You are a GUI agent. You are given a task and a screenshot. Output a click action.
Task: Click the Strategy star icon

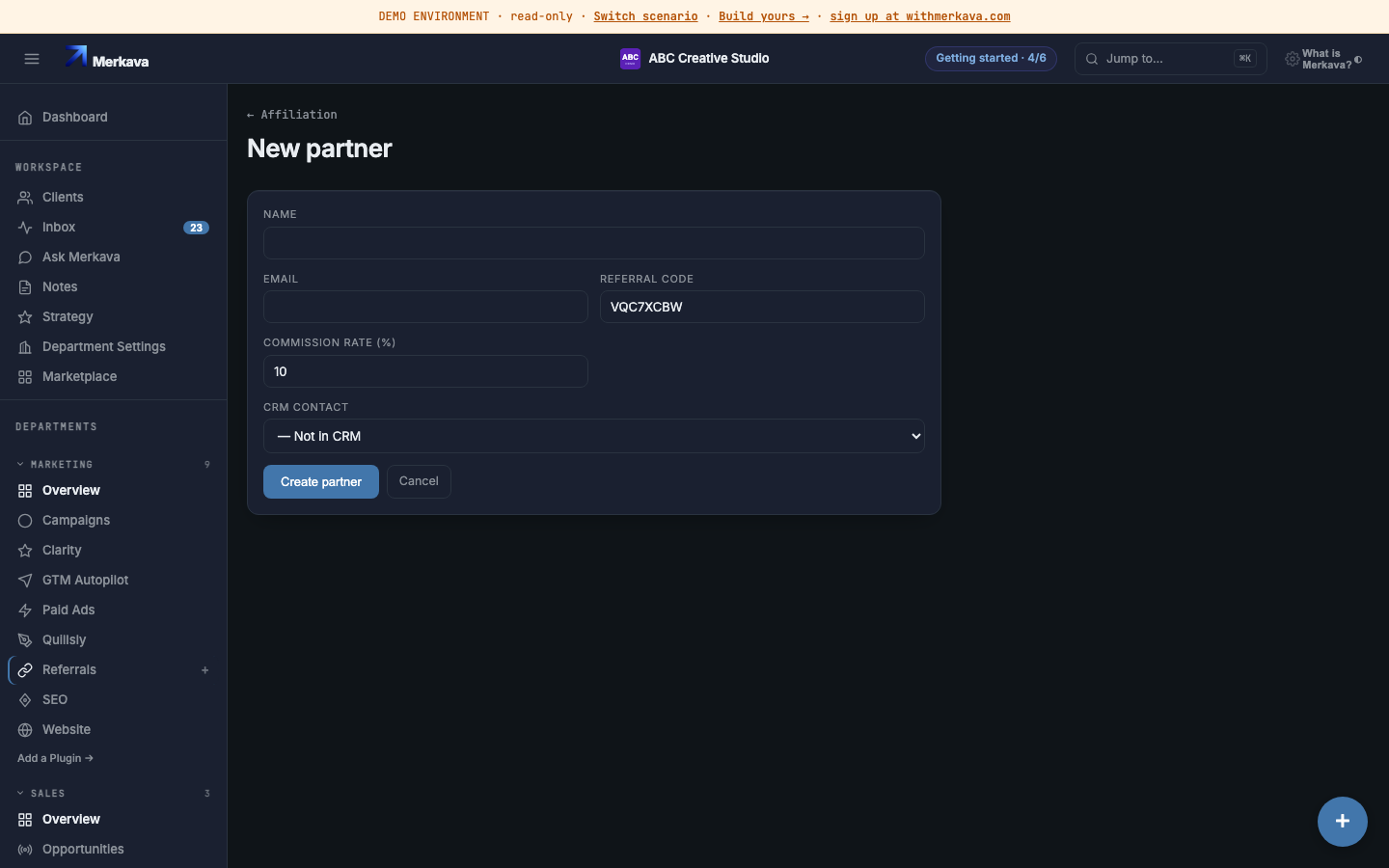coord(25,317)
